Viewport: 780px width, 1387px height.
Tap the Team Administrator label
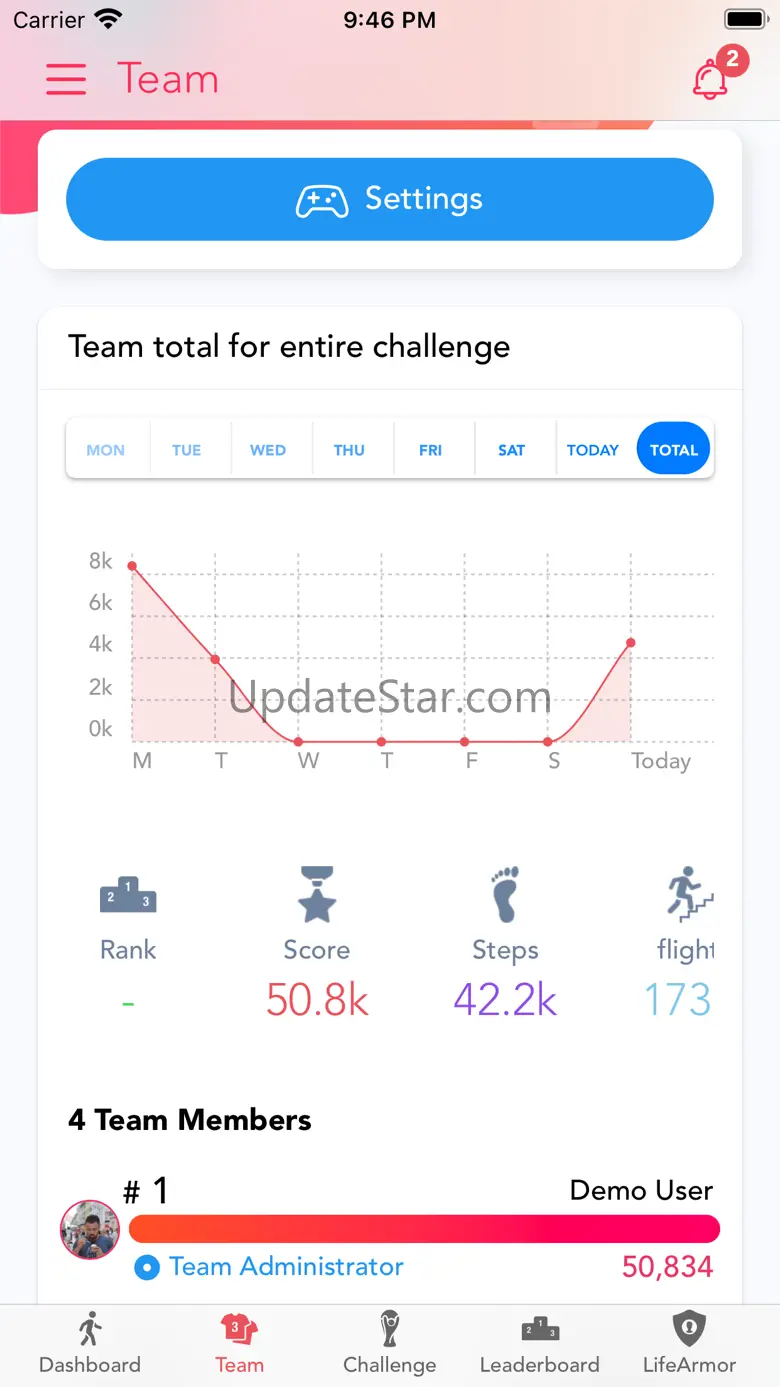pos(286,1266)
